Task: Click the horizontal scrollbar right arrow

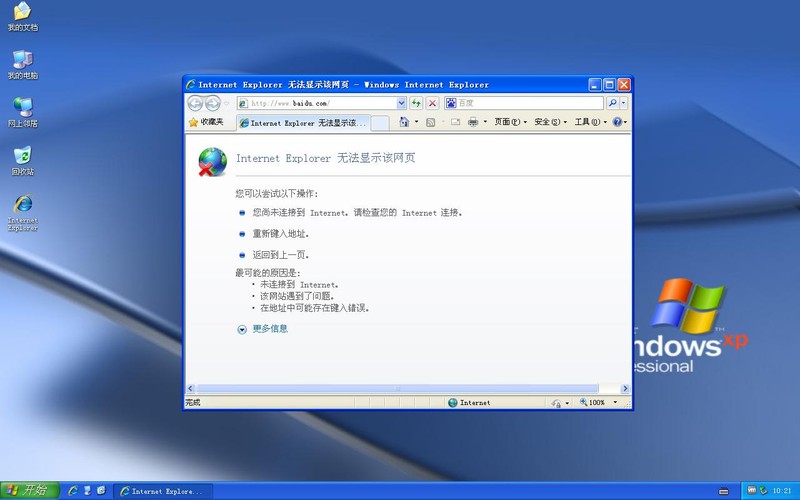Action: coord(625,389)
